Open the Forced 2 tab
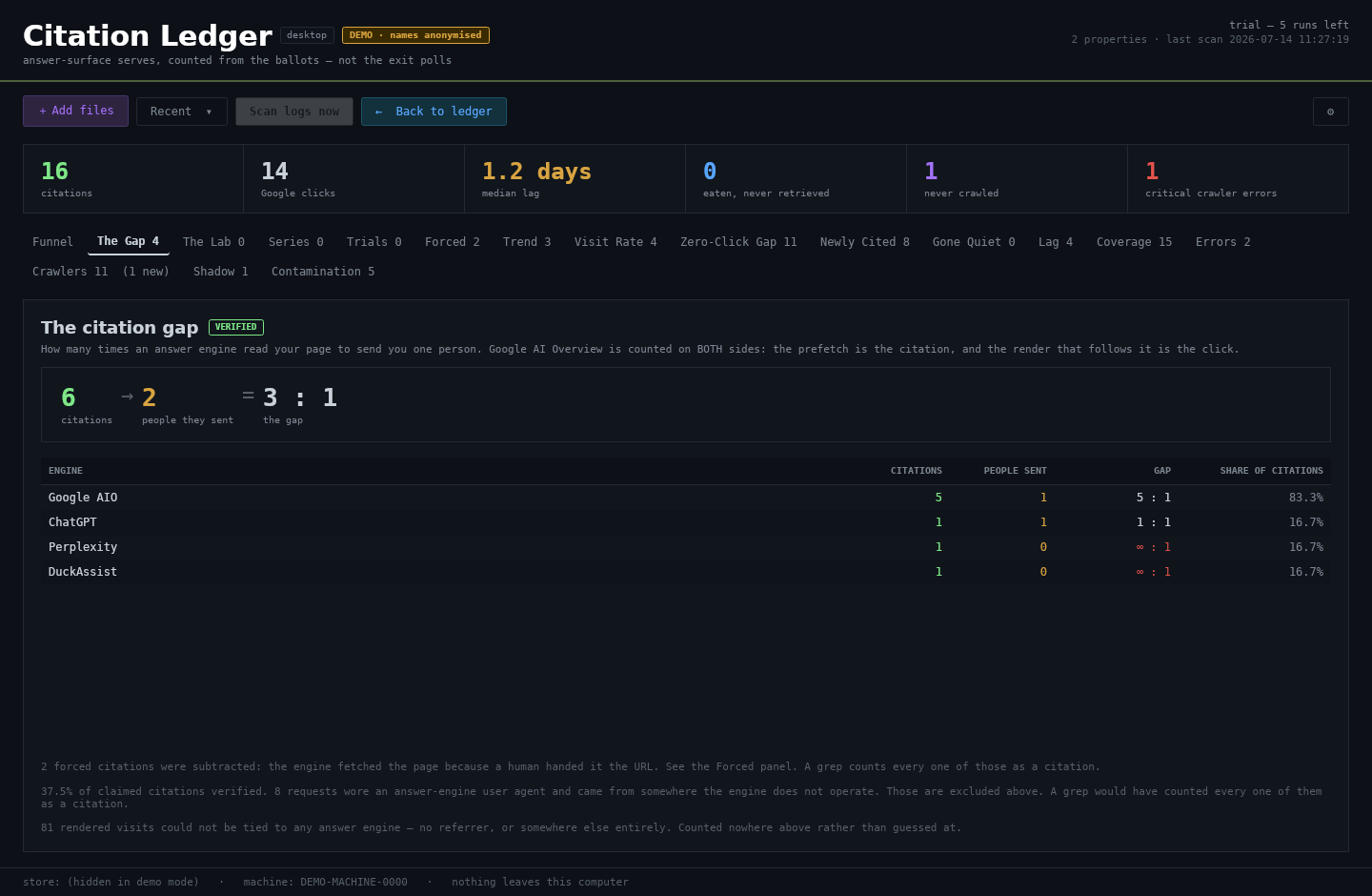 point(453,242)
